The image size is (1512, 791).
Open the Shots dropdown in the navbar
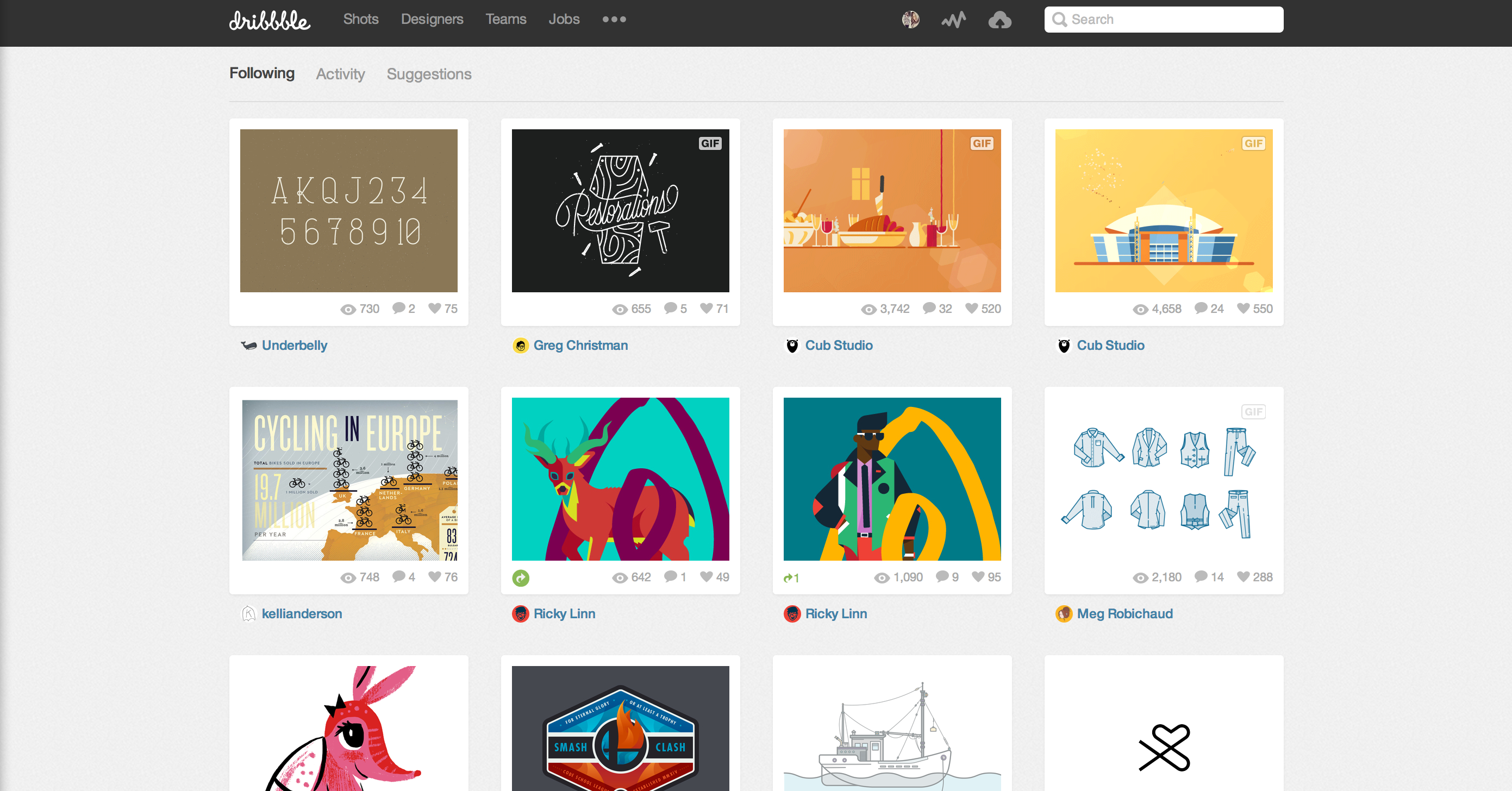coord(359,19)
